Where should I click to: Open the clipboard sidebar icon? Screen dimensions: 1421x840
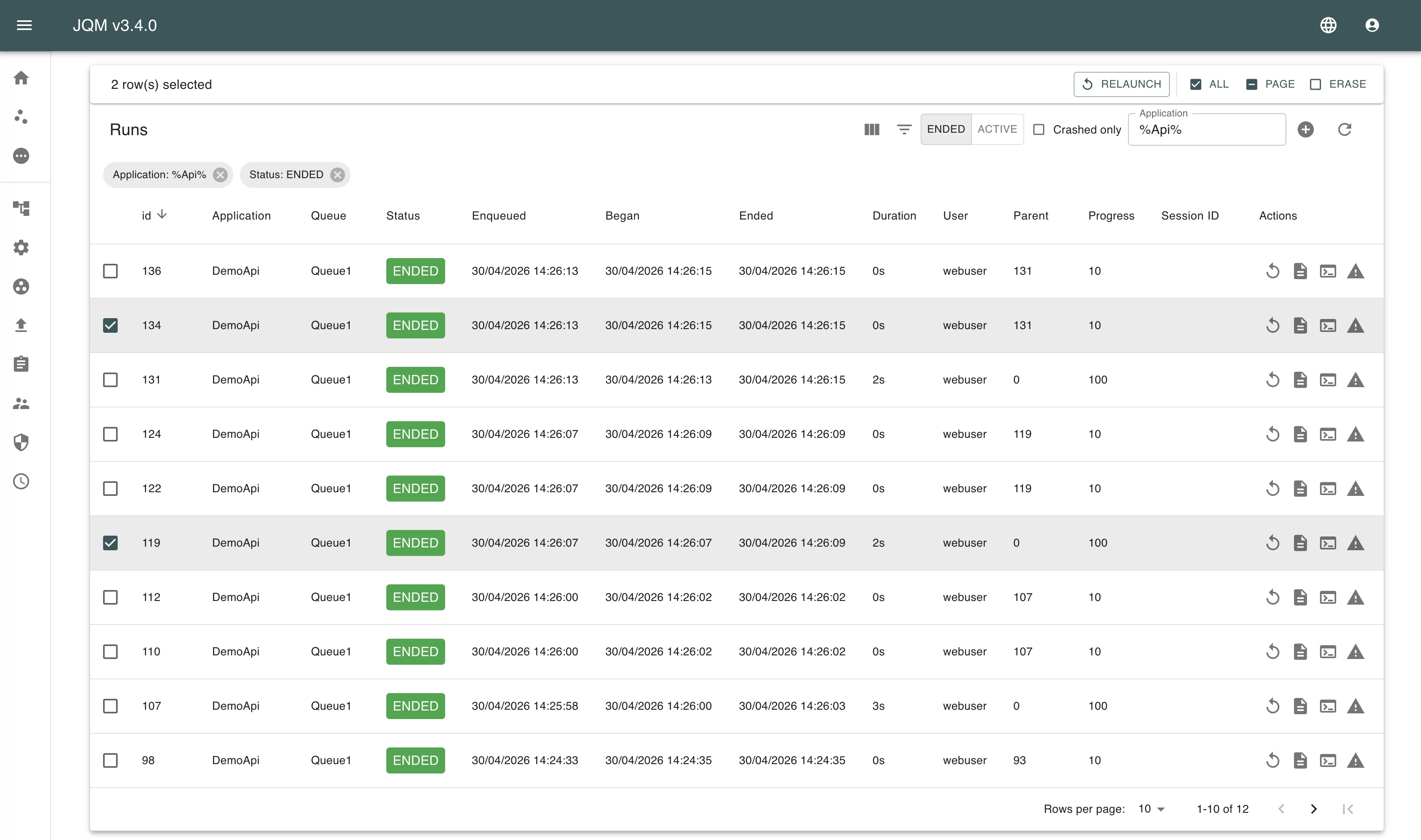(21, 364)
